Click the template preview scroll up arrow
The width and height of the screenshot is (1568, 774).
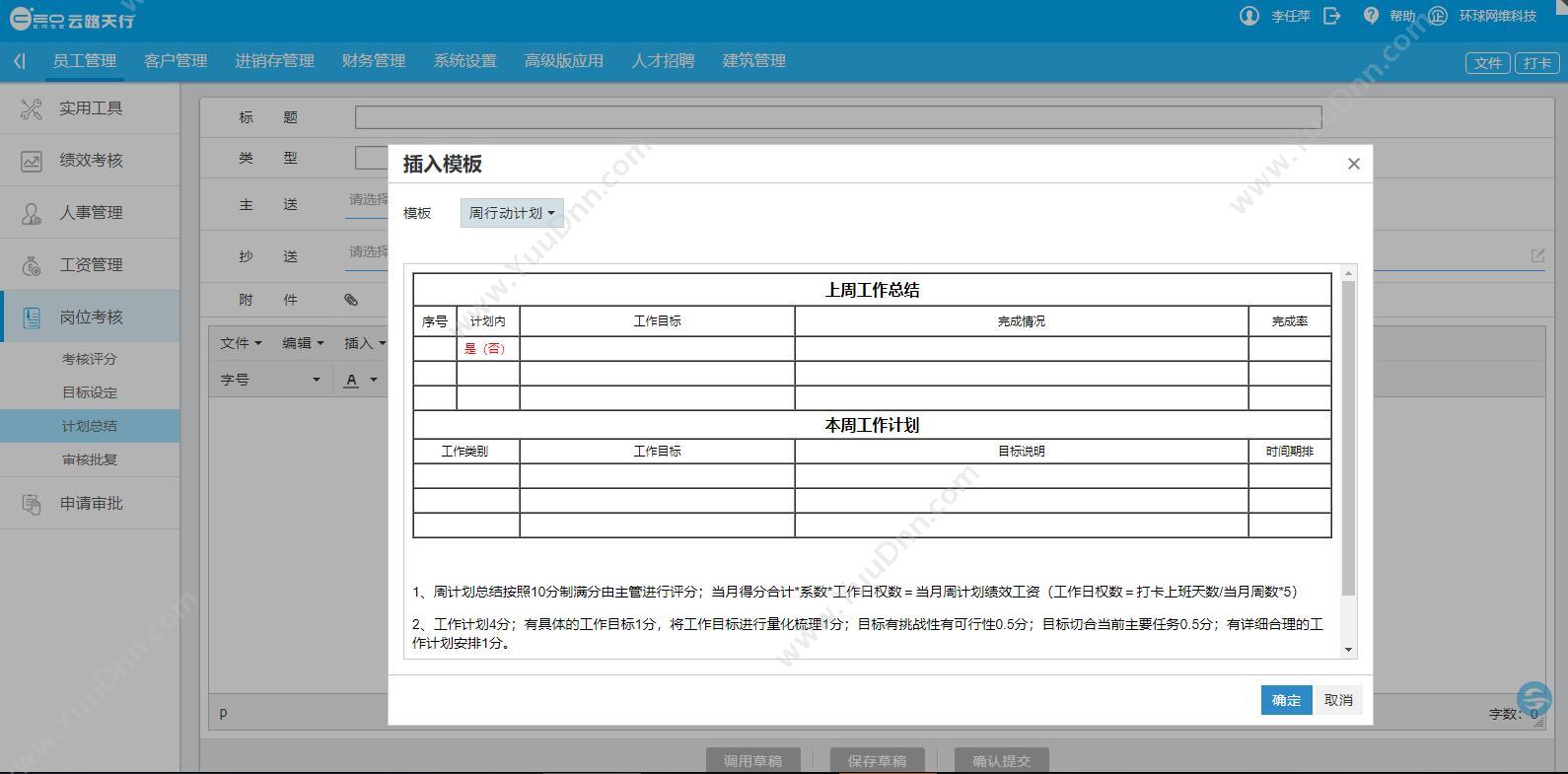tap(1348, 272)
